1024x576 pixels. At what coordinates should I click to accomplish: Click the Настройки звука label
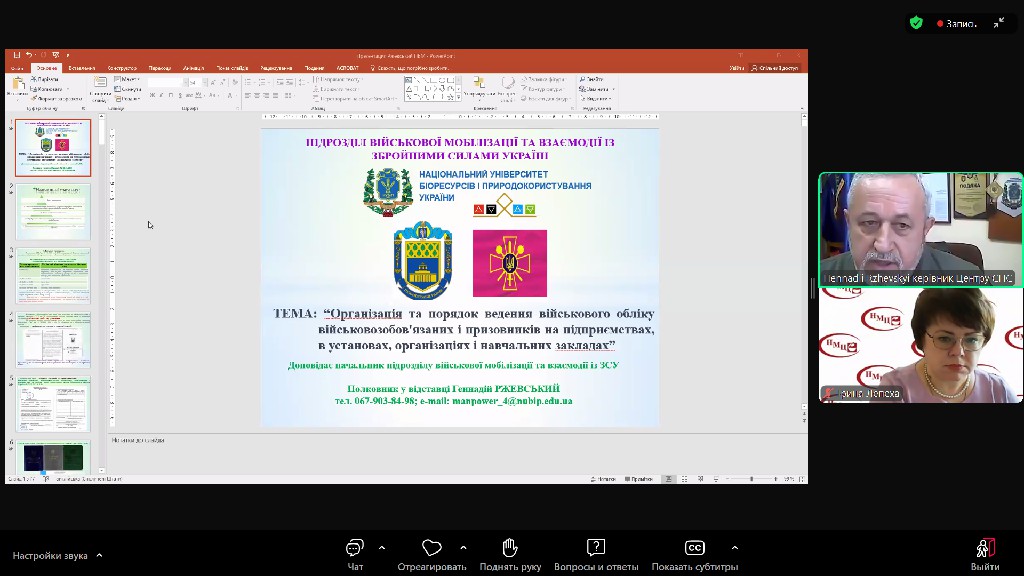[50, 556]
